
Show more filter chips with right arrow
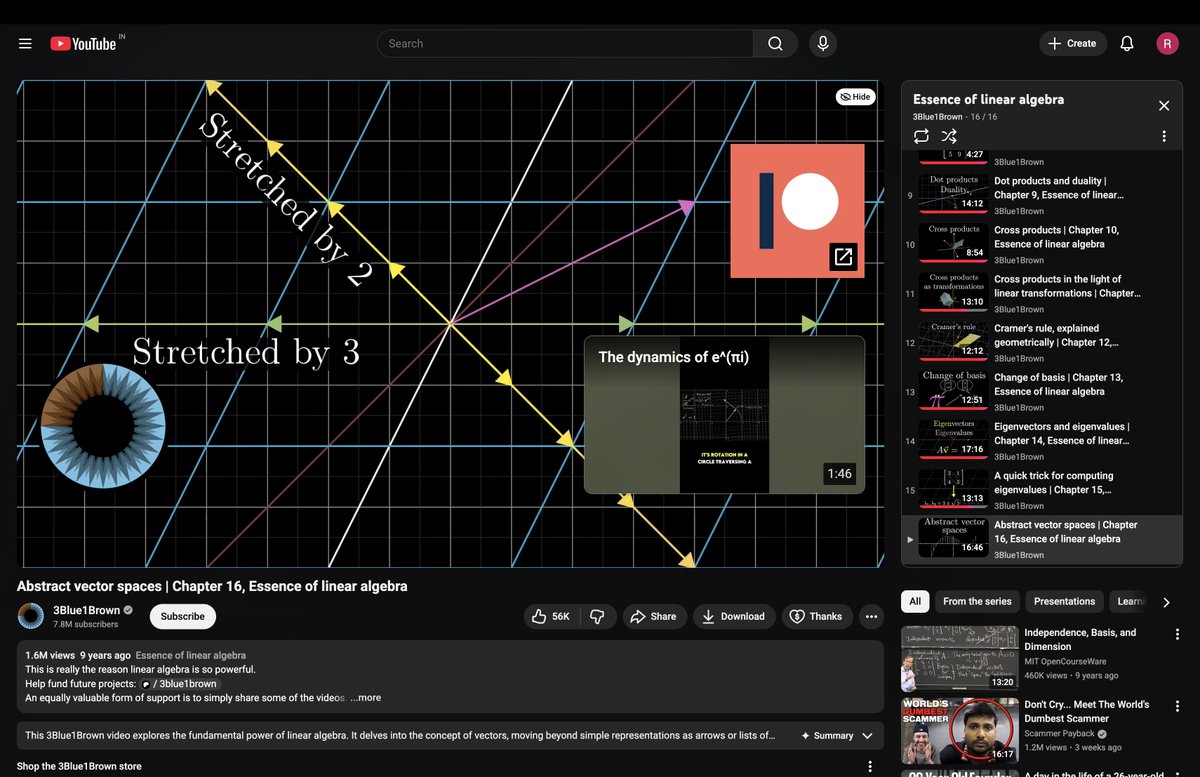click(1166, 602)
